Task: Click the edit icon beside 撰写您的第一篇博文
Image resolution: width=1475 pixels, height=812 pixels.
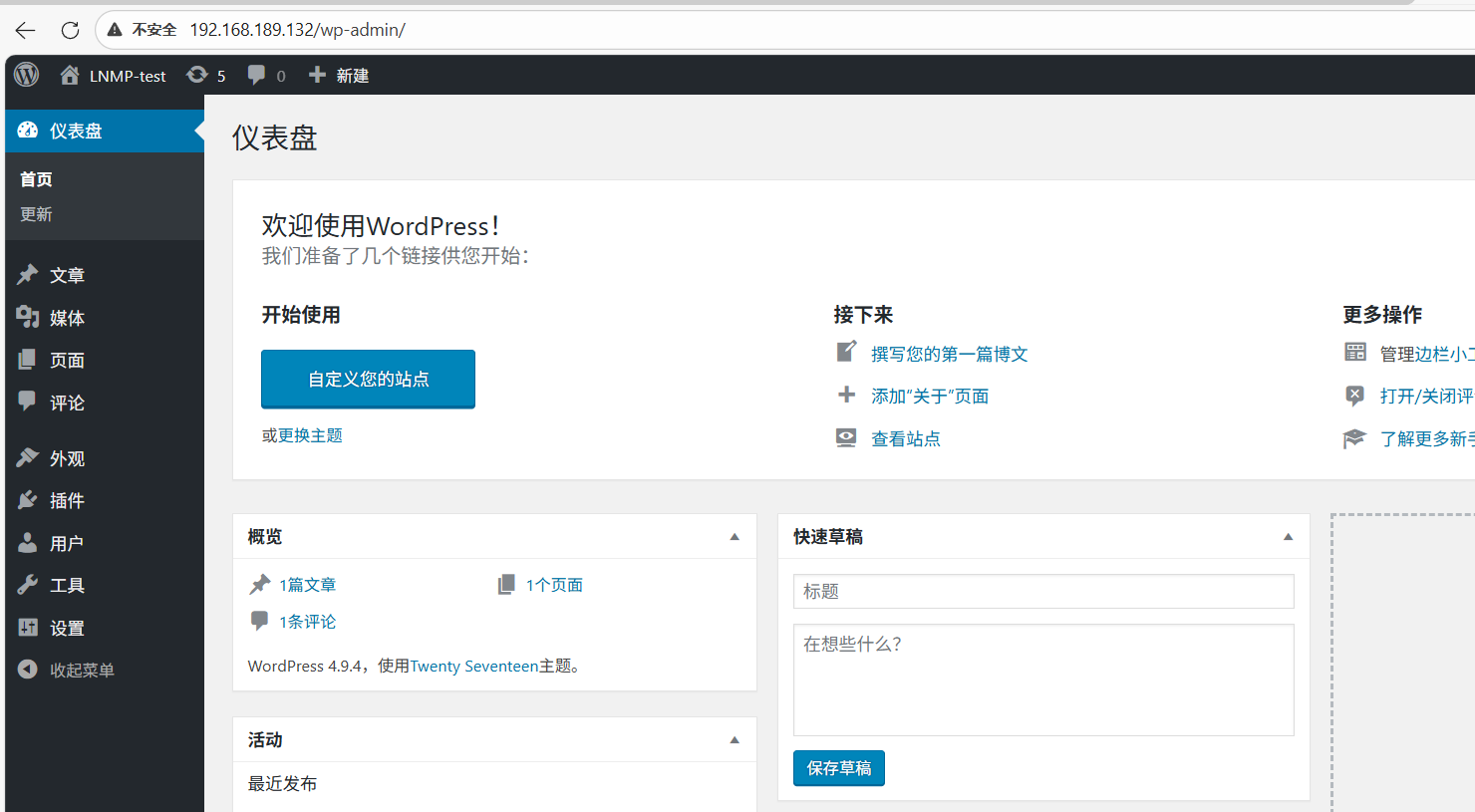Action: [x=846, y=352]
